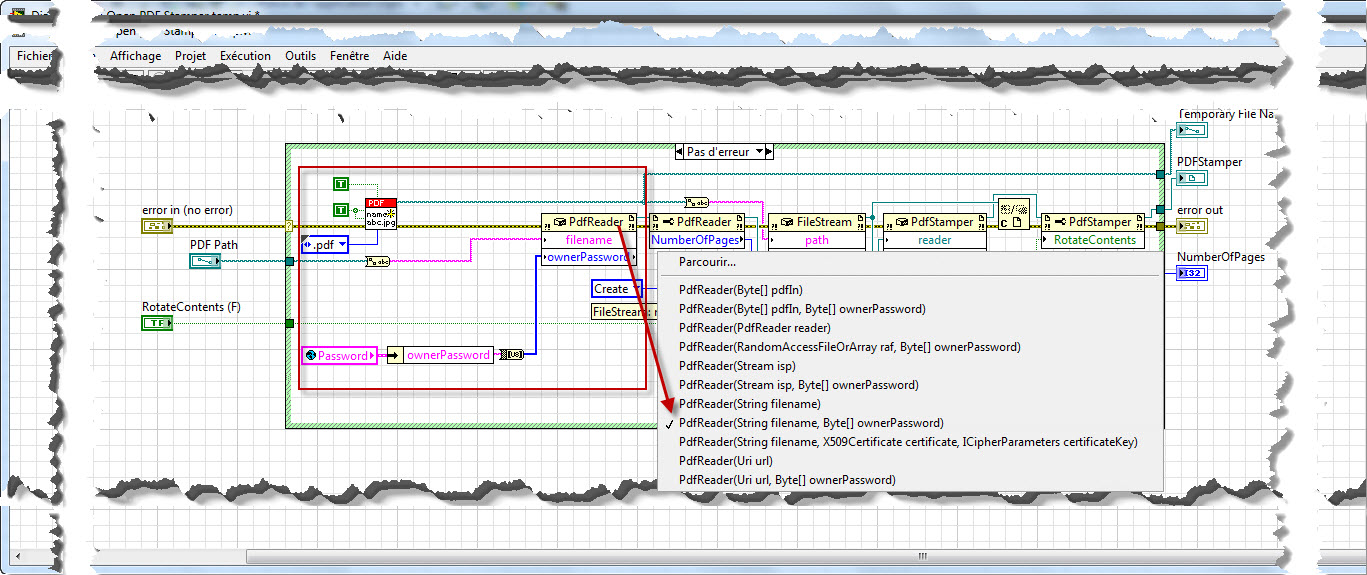Select the NumberOfPages I32 indicator terminal

tap(1192, 273)
